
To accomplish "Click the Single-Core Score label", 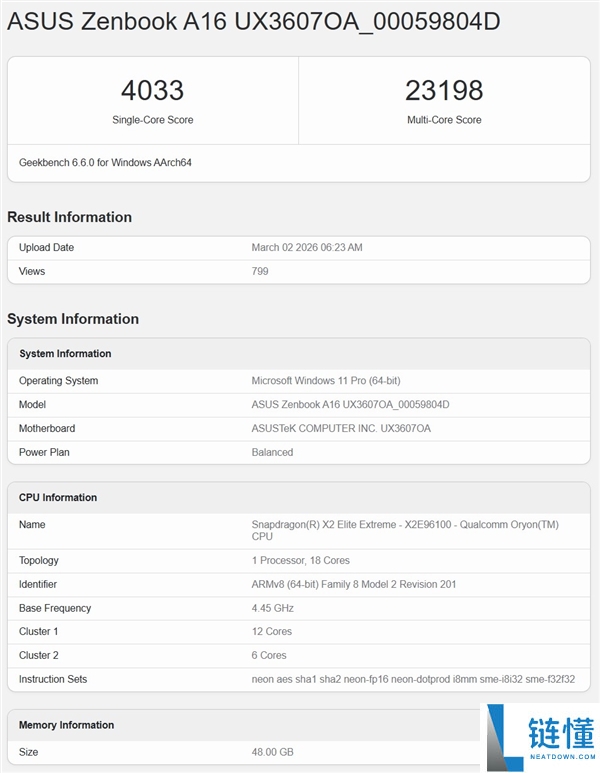I will [x=152, y=120].
